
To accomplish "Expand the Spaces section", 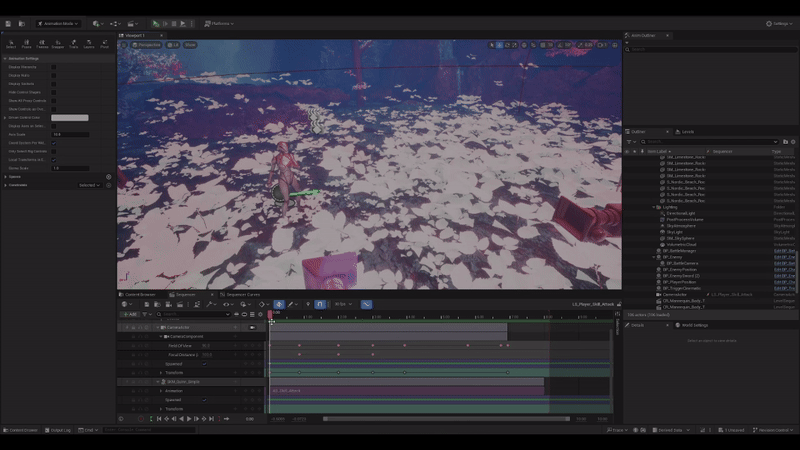I will [x=15, y=177].
